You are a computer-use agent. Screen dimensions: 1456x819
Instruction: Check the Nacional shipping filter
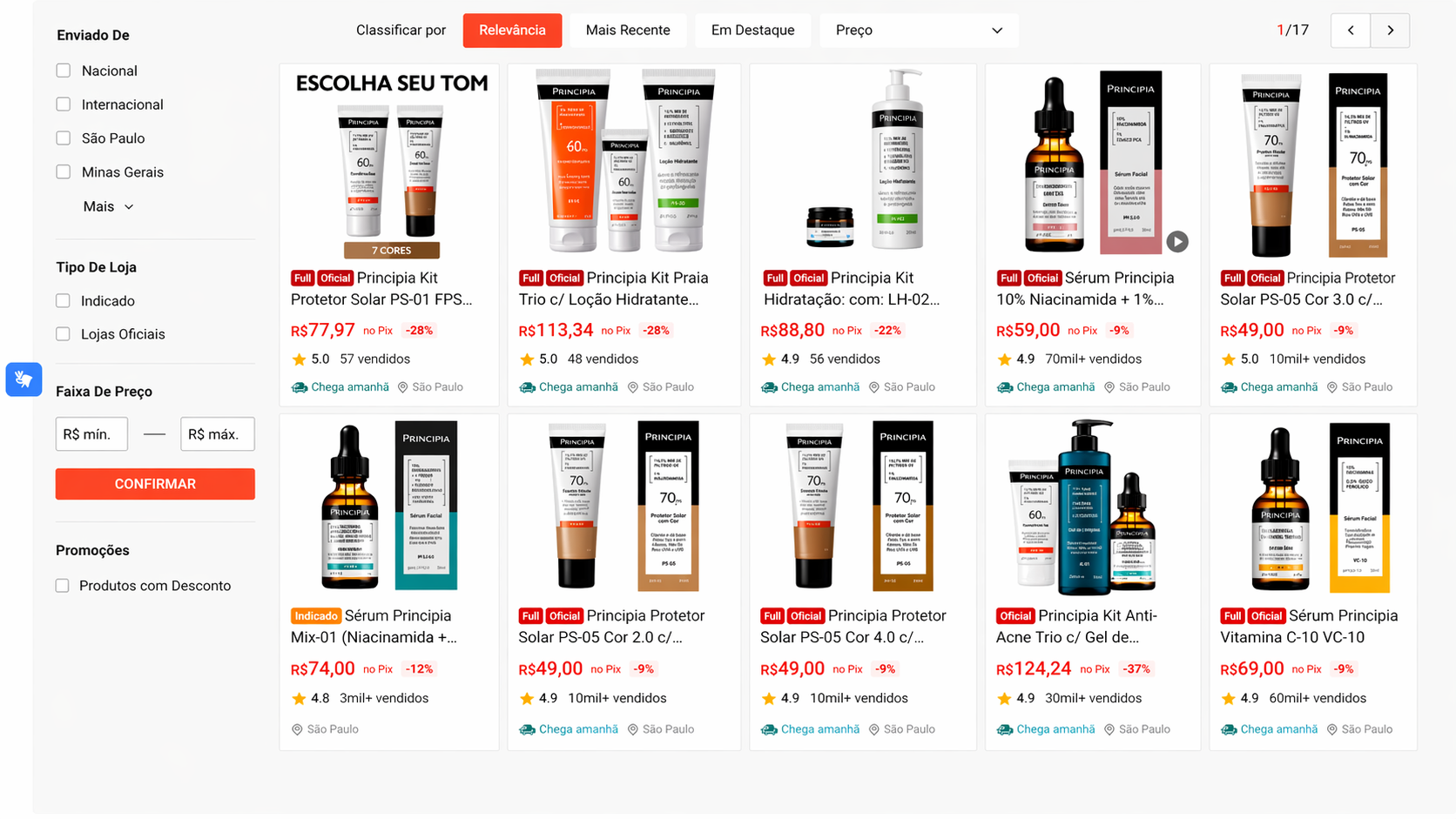(64, 70)
